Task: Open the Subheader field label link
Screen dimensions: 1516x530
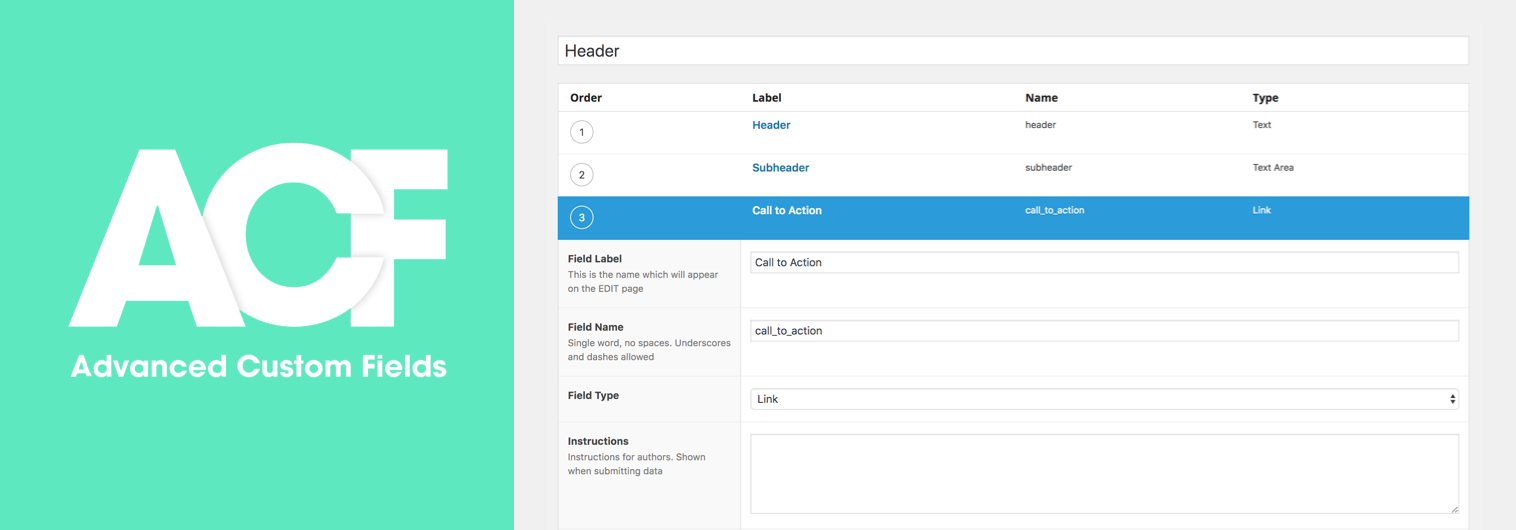Action: [780, 168]
